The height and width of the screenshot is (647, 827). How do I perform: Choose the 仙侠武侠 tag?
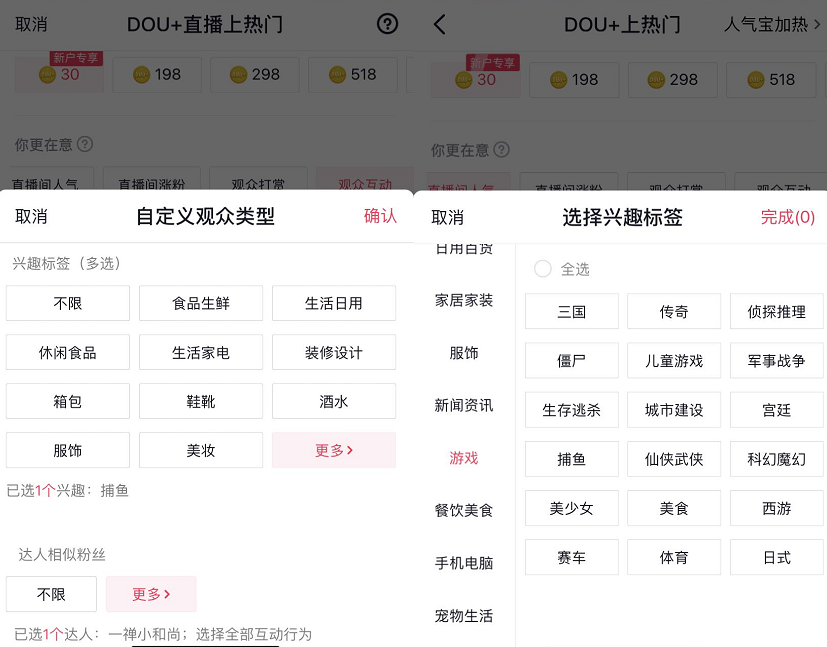(x=674, y=459)
